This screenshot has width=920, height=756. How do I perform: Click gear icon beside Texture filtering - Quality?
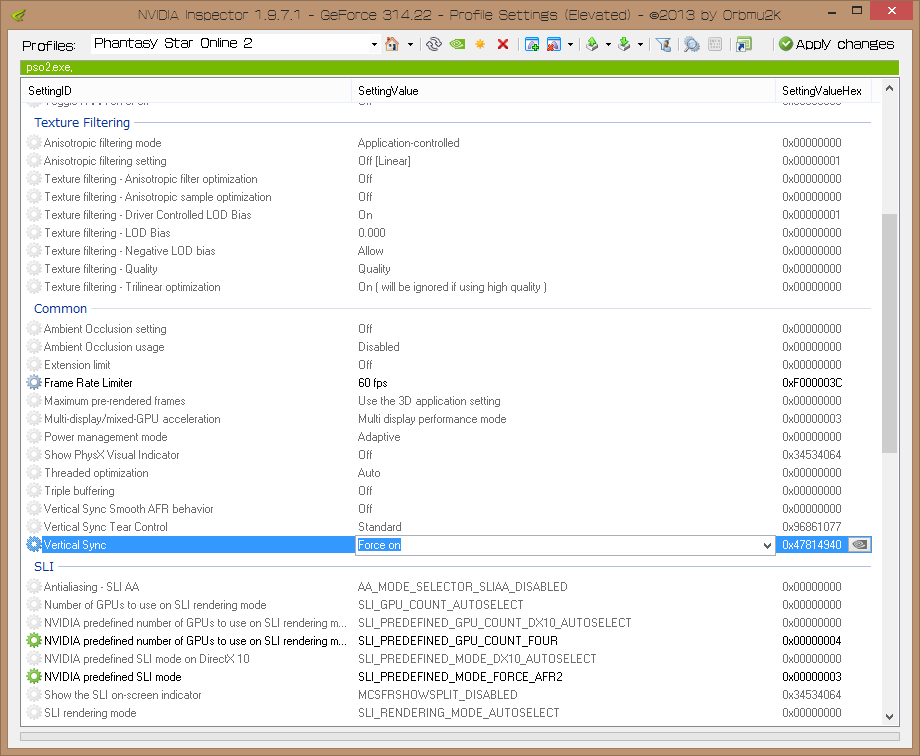tap(34, 269)
